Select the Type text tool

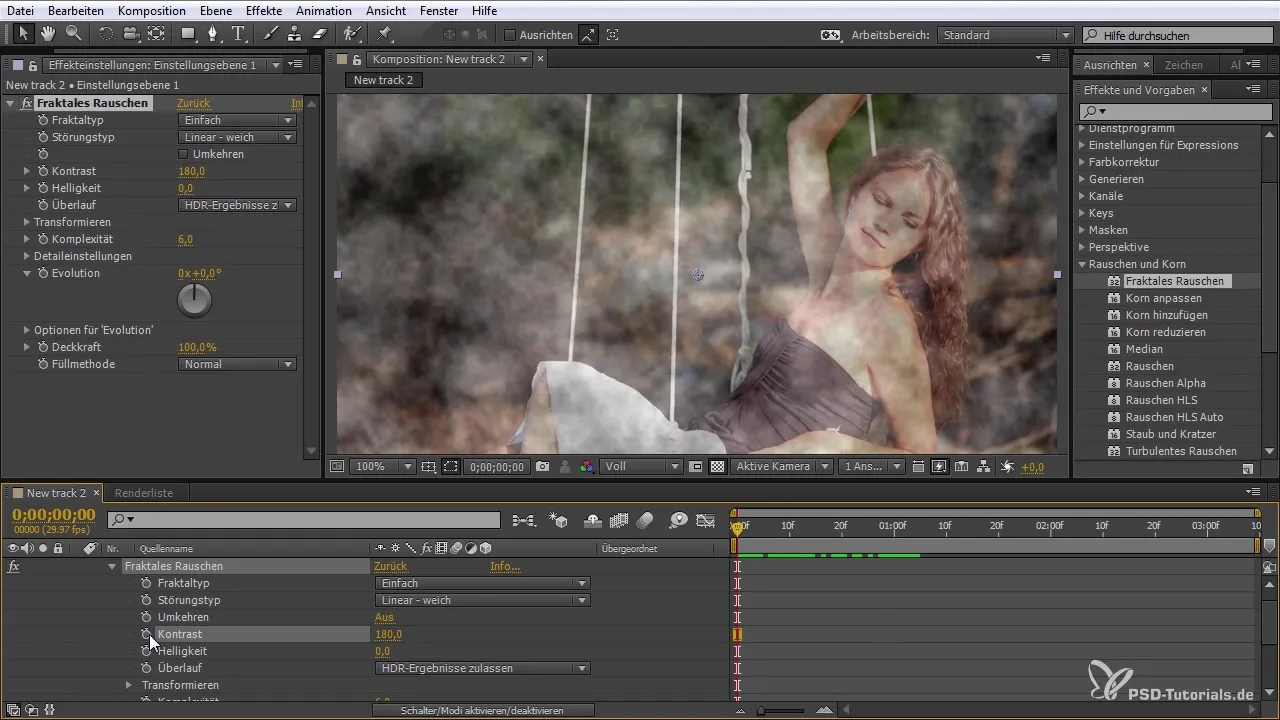(x=238, y=33)
